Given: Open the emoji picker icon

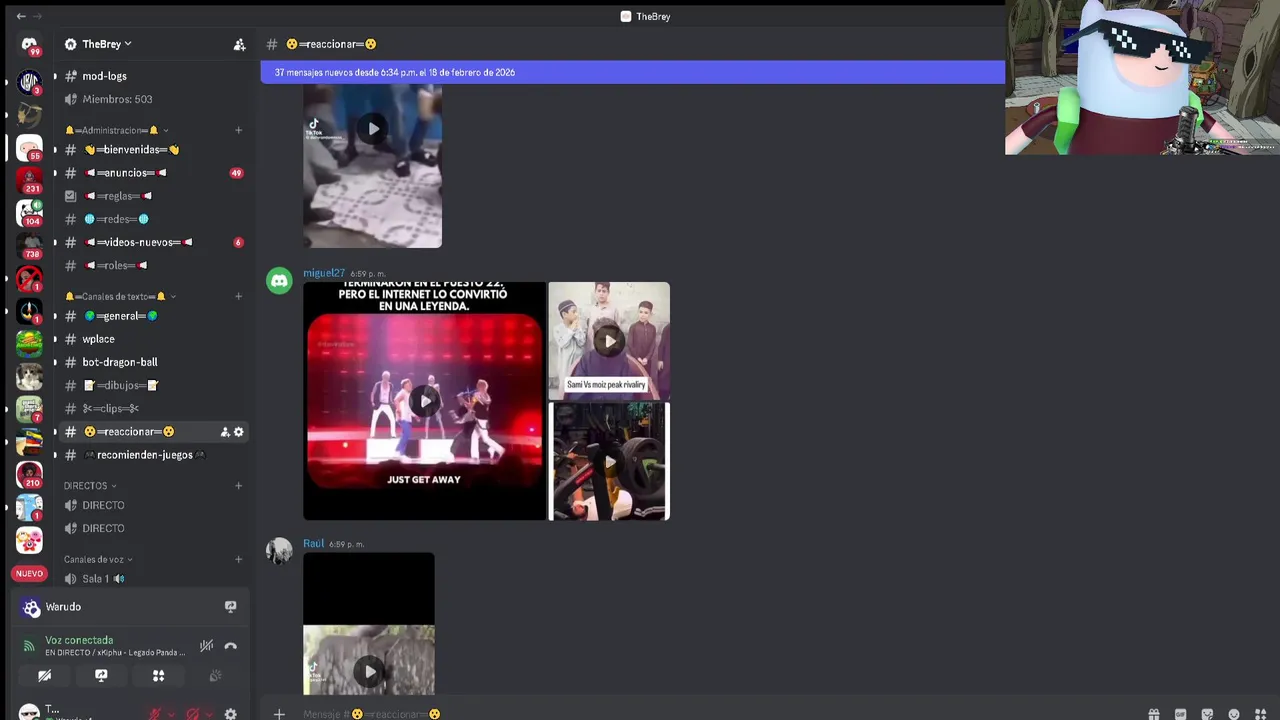Looking at the screenshot, I should pos(1234,714).
